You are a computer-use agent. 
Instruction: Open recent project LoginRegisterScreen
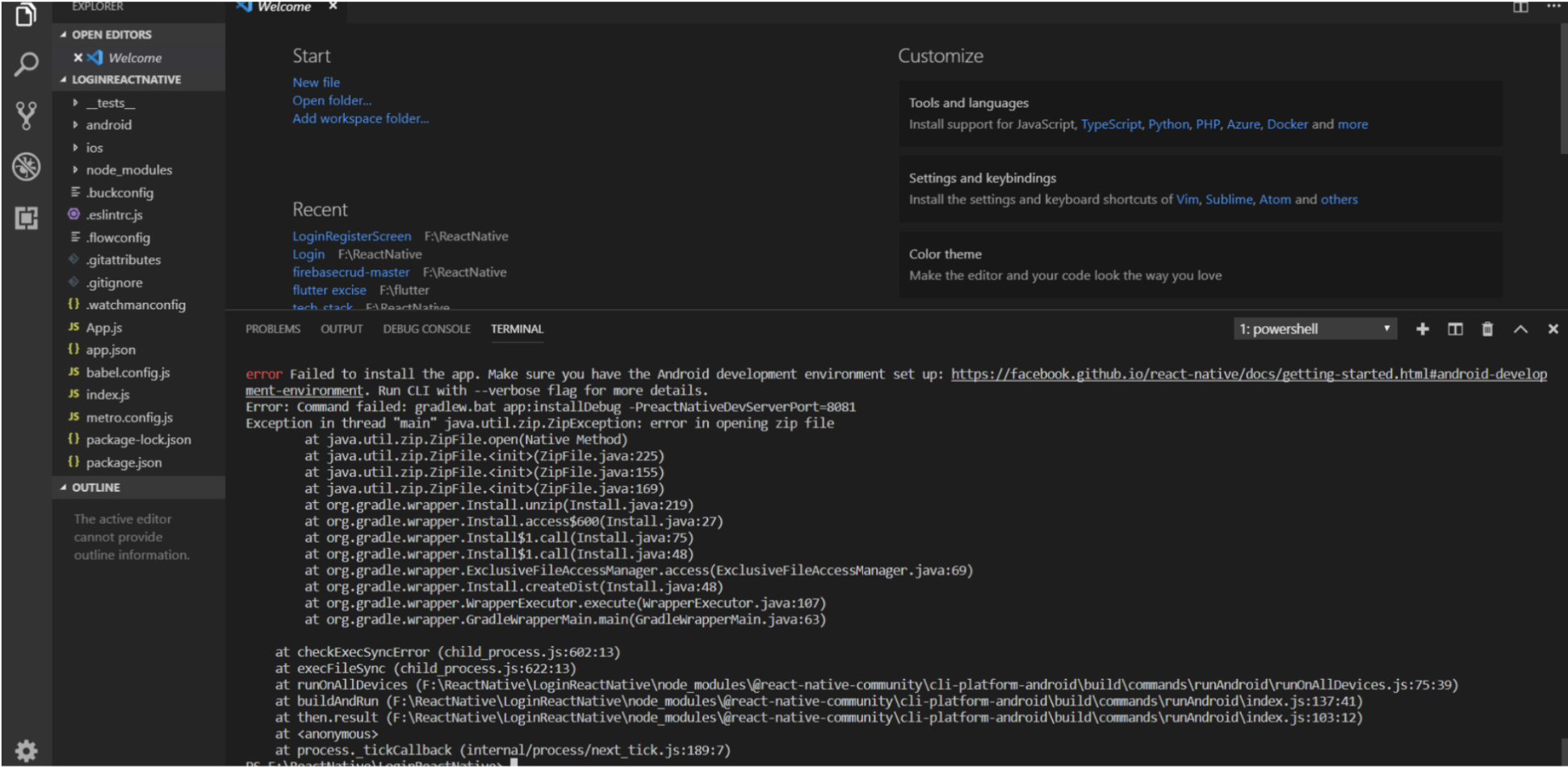coord(351,237)
